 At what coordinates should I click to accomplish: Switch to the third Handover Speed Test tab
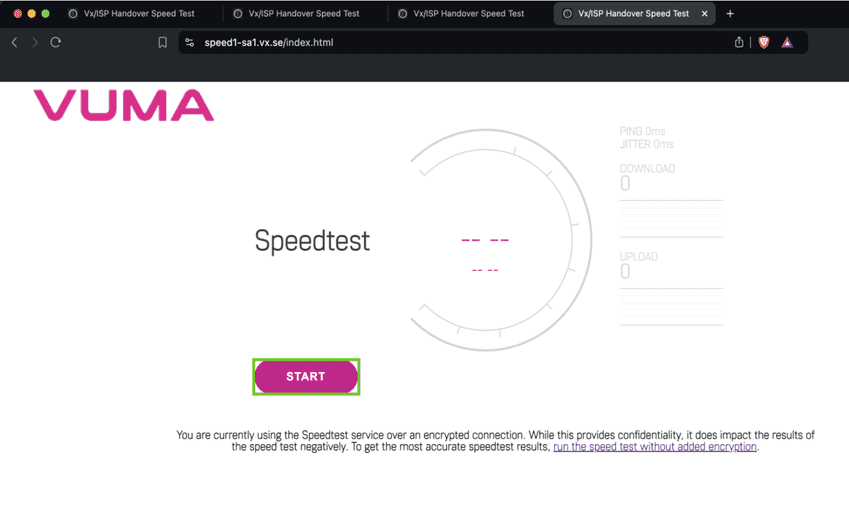pos(468,14)
